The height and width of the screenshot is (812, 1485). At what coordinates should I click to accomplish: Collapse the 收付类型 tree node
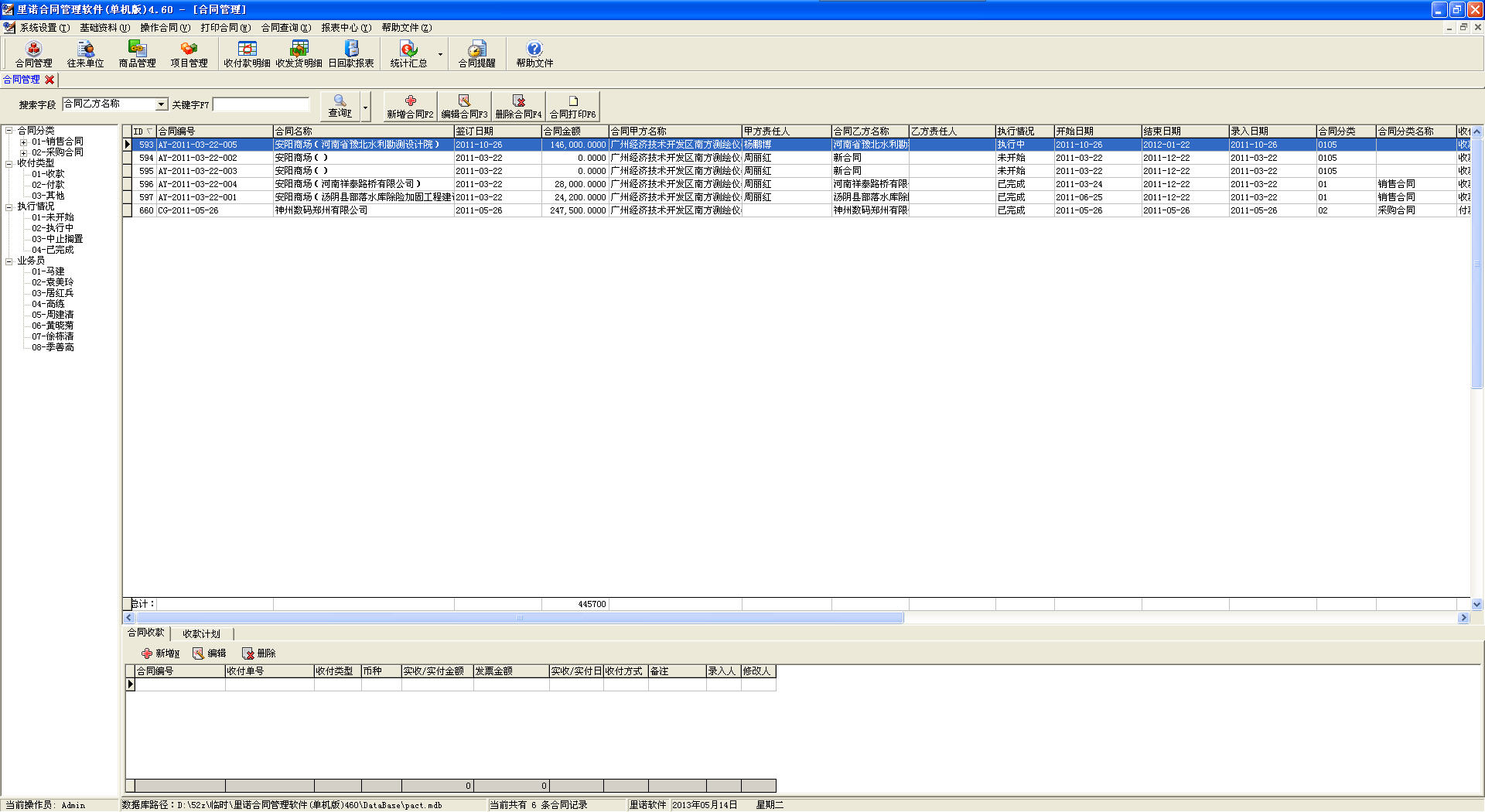(9, 163)
